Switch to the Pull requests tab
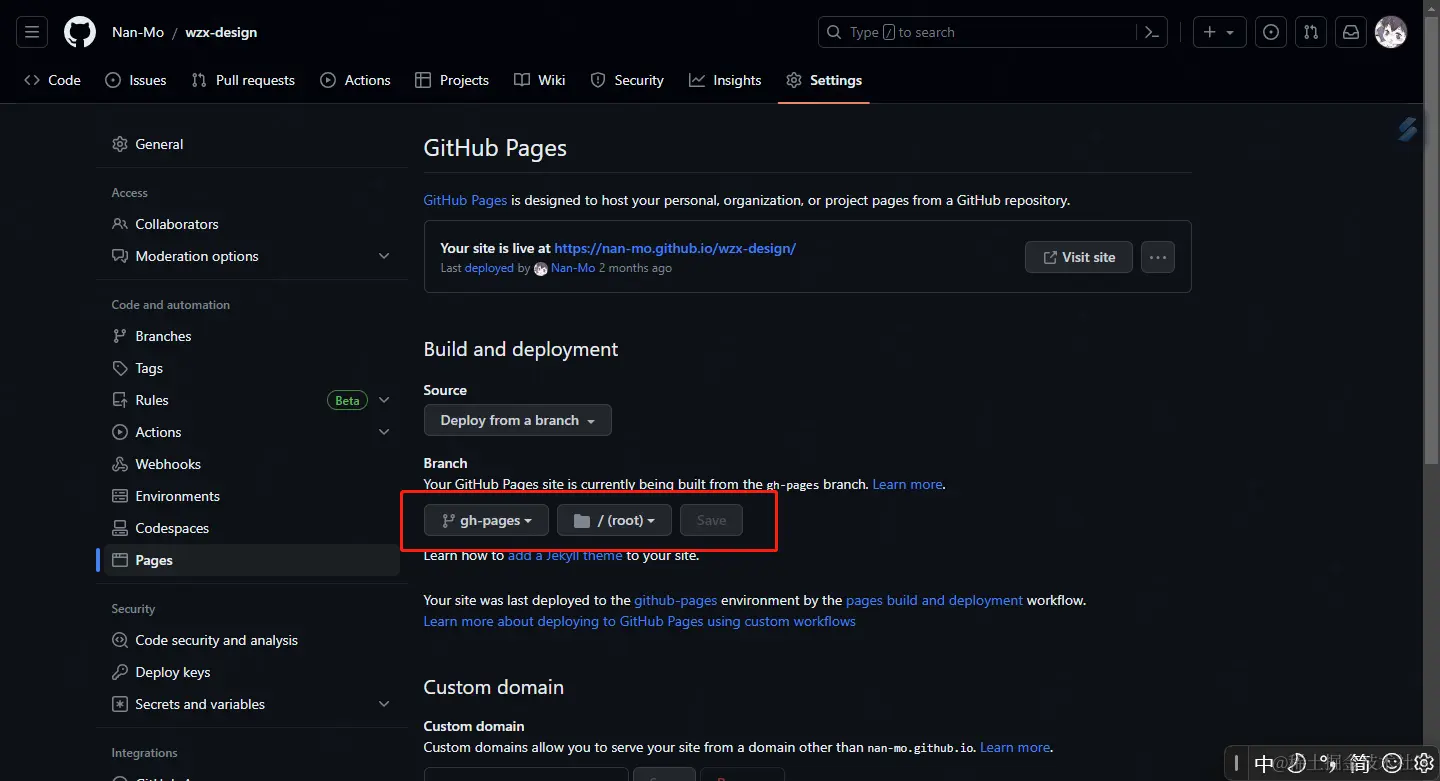This screenshot has width=1440, height=781. pos(243,80)
